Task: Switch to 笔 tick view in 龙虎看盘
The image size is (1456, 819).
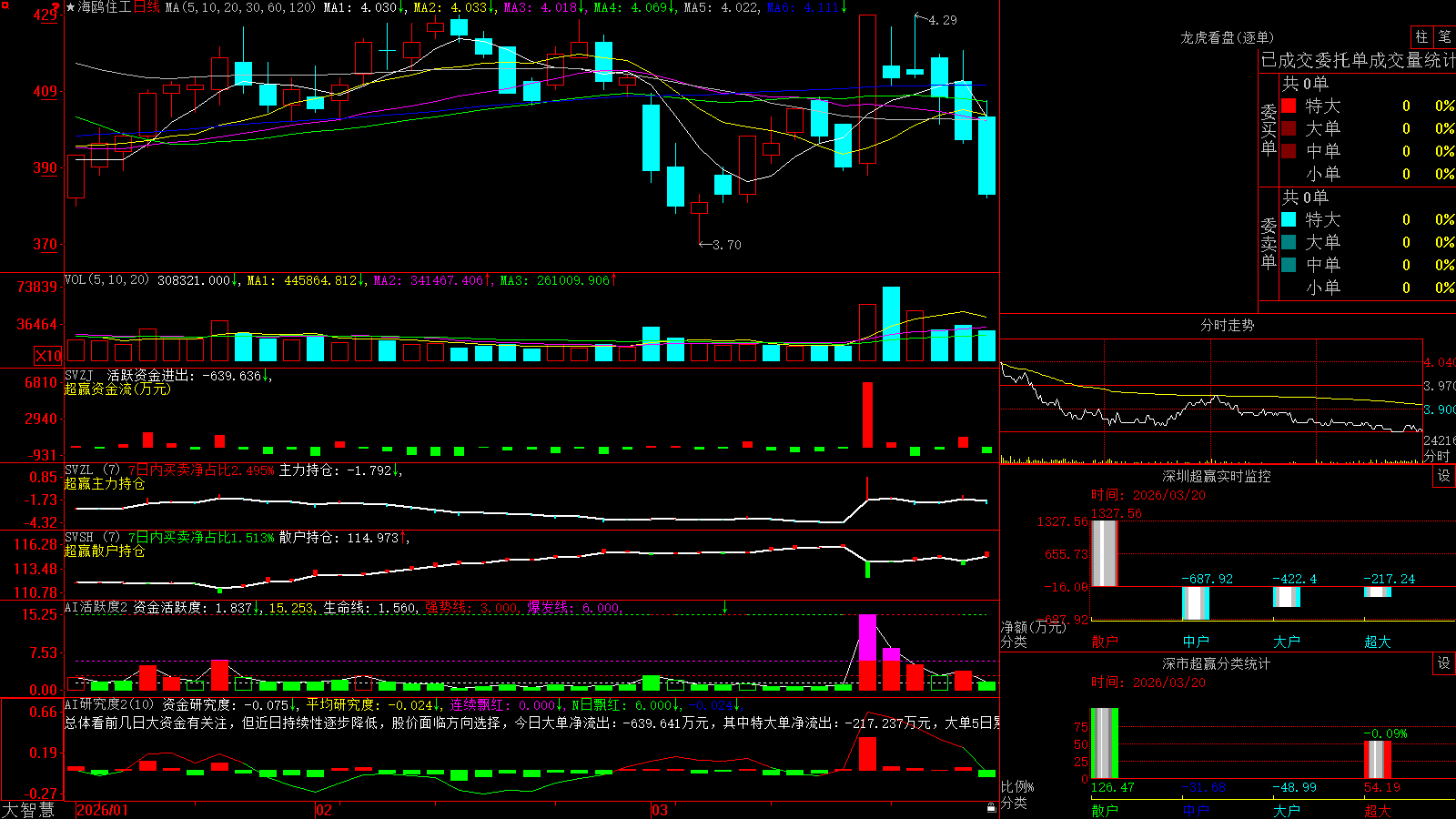Action: [x=1445, y=36]
